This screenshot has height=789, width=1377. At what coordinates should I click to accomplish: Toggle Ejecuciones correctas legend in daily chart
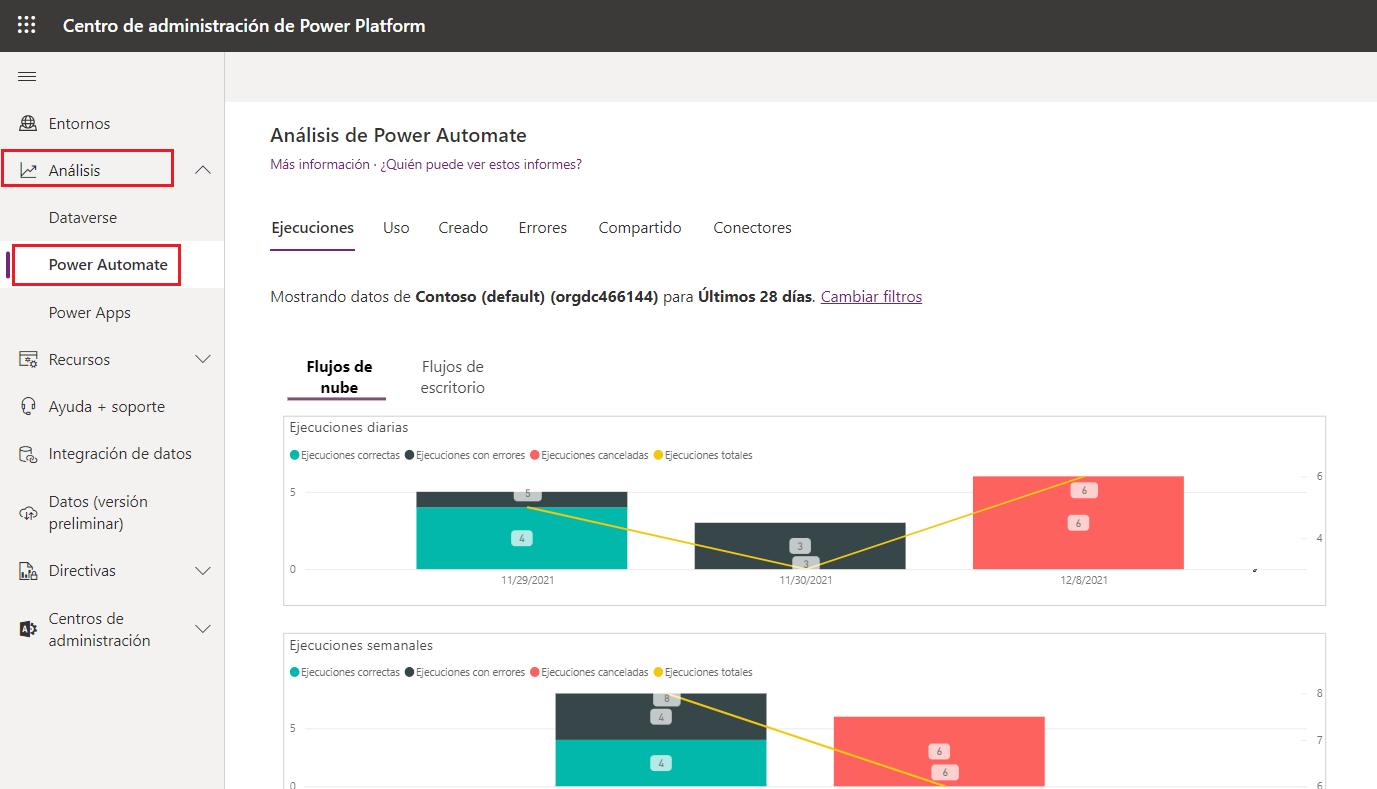pos(345,456)
